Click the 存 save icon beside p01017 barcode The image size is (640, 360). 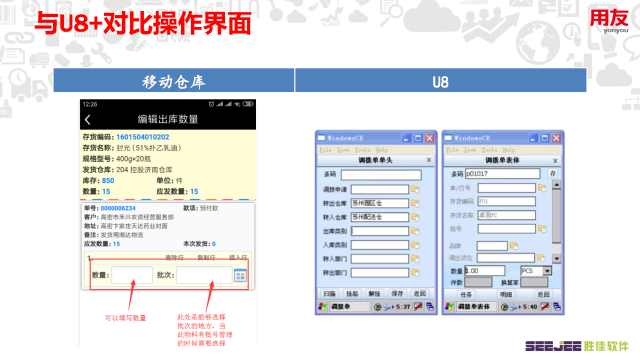coord(553,173)
